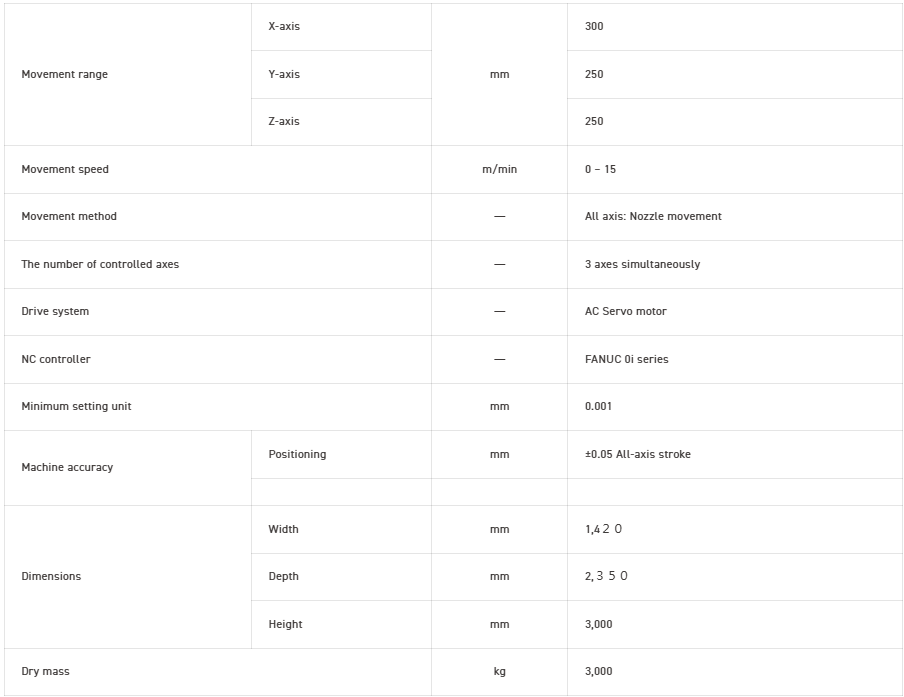The height and width of the screenshot is (697, 904).
Task: Click the Movement range row label
Action: [64, 74]
